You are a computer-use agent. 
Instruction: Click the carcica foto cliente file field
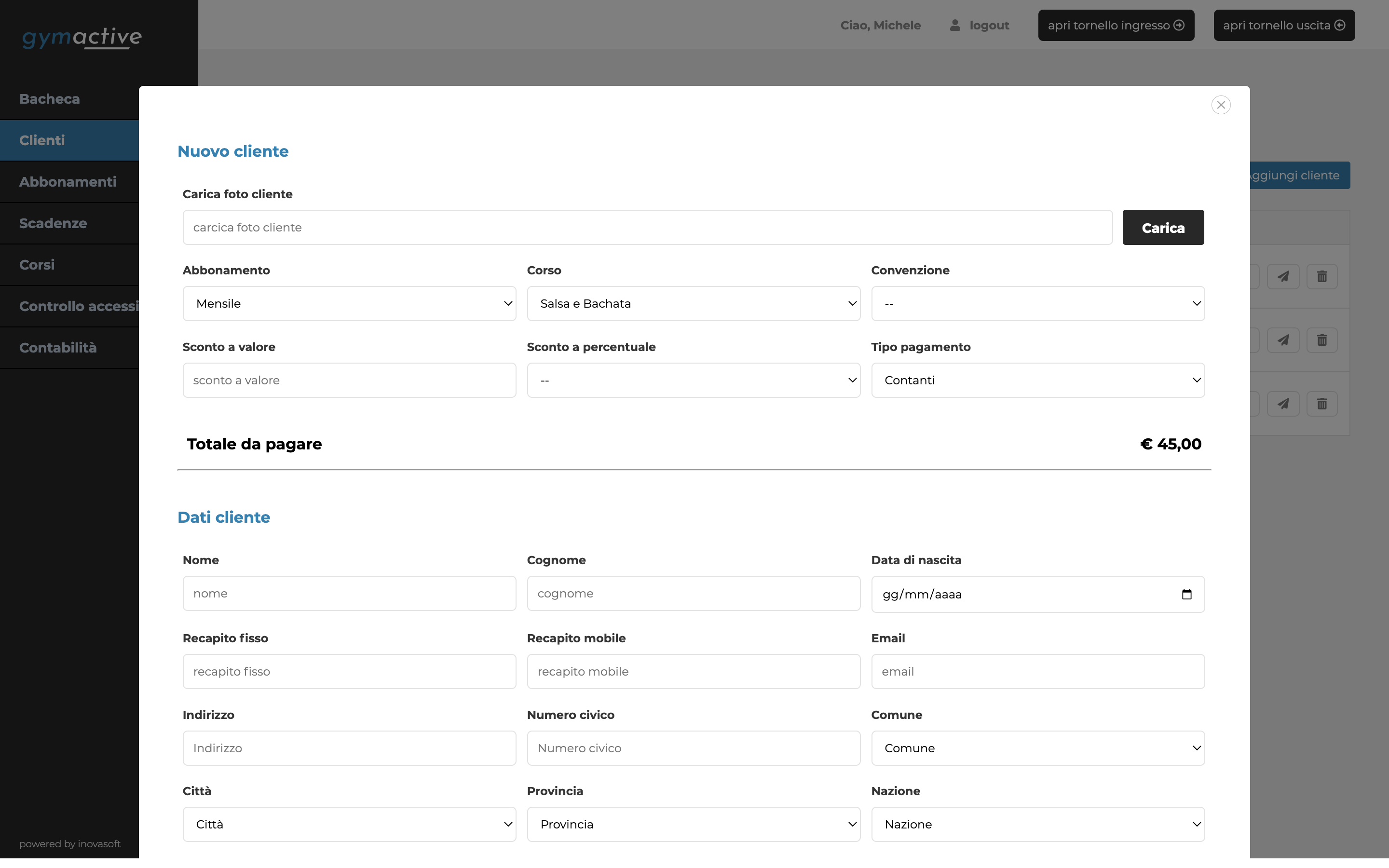click(647, 227)
